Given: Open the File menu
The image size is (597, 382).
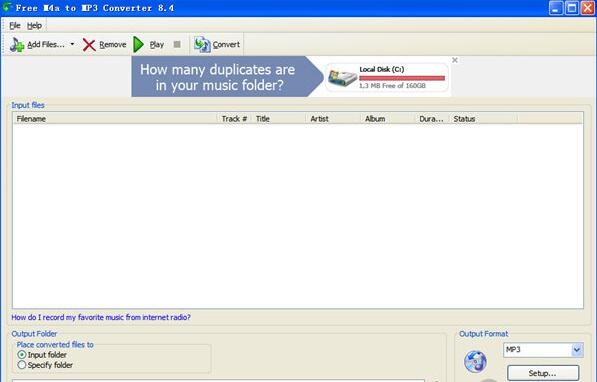Looking at the screenshot, I should (x=14, y=26).
